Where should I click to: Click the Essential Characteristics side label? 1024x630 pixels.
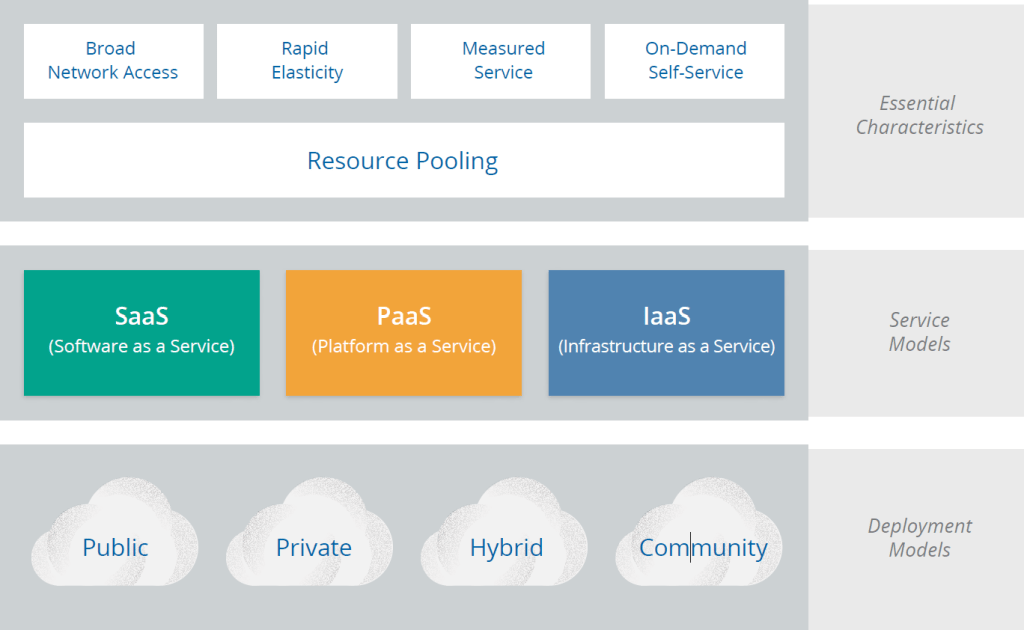(x=919, y=115)
